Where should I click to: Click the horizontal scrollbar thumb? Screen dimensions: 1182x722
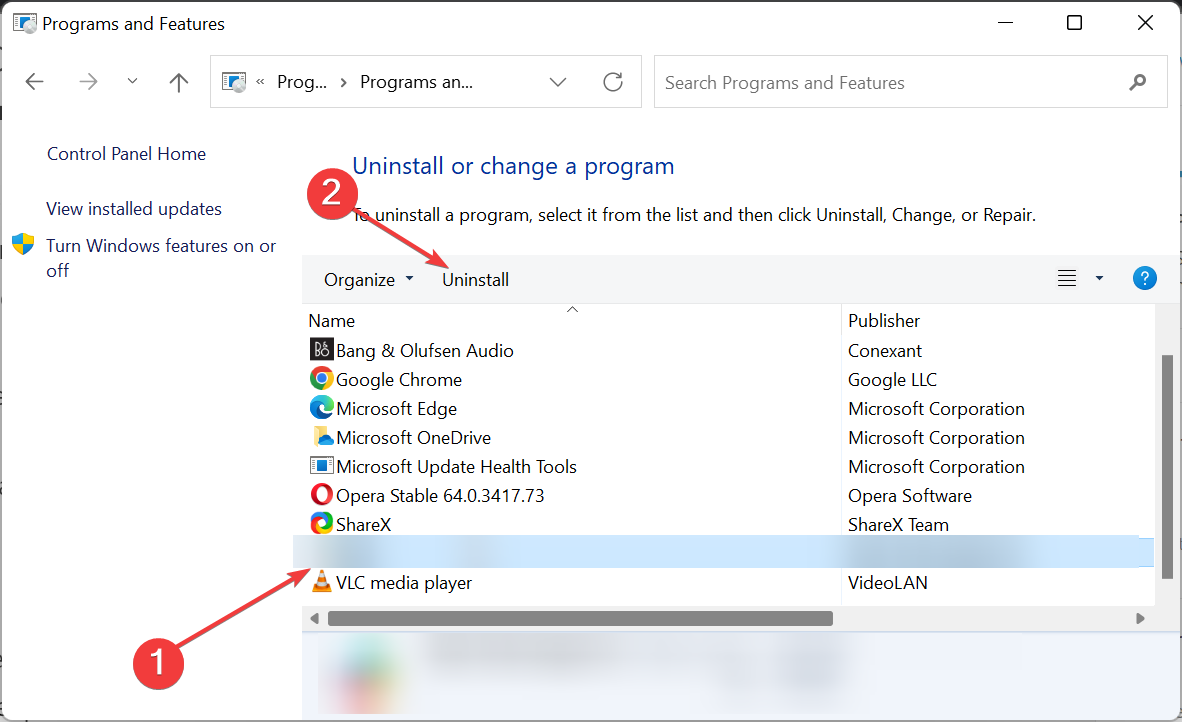click(580, 619)
